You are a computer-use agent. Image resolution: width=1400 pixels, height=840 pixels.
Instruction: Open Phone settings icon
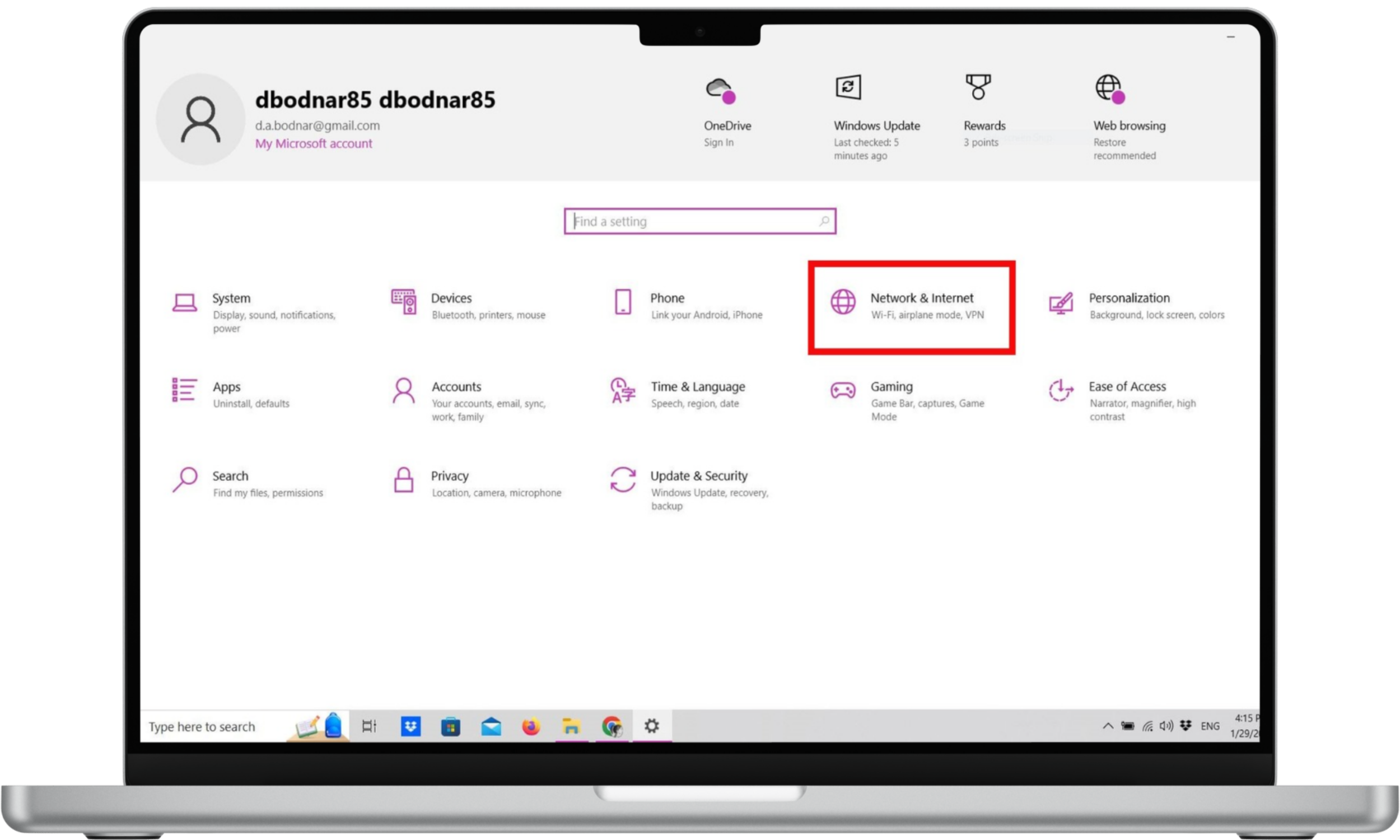click(x=623, y=302)
